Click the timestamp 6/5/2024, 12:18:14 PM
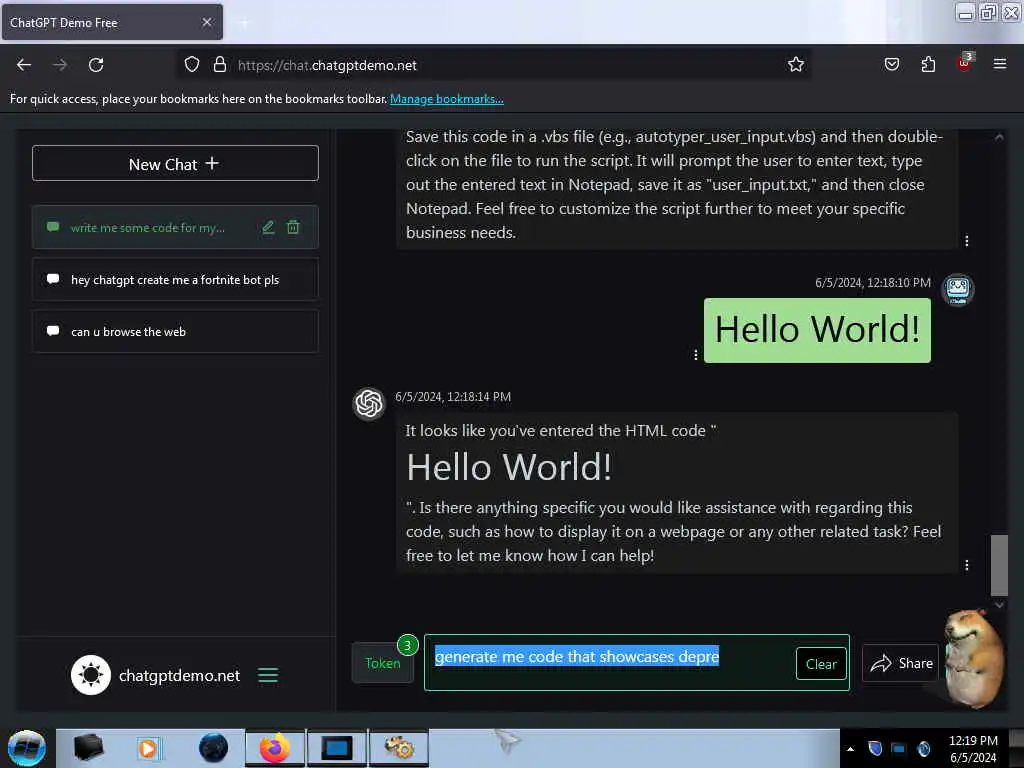Viewport: 1024px width, 768px height. (x=453, y=397)
